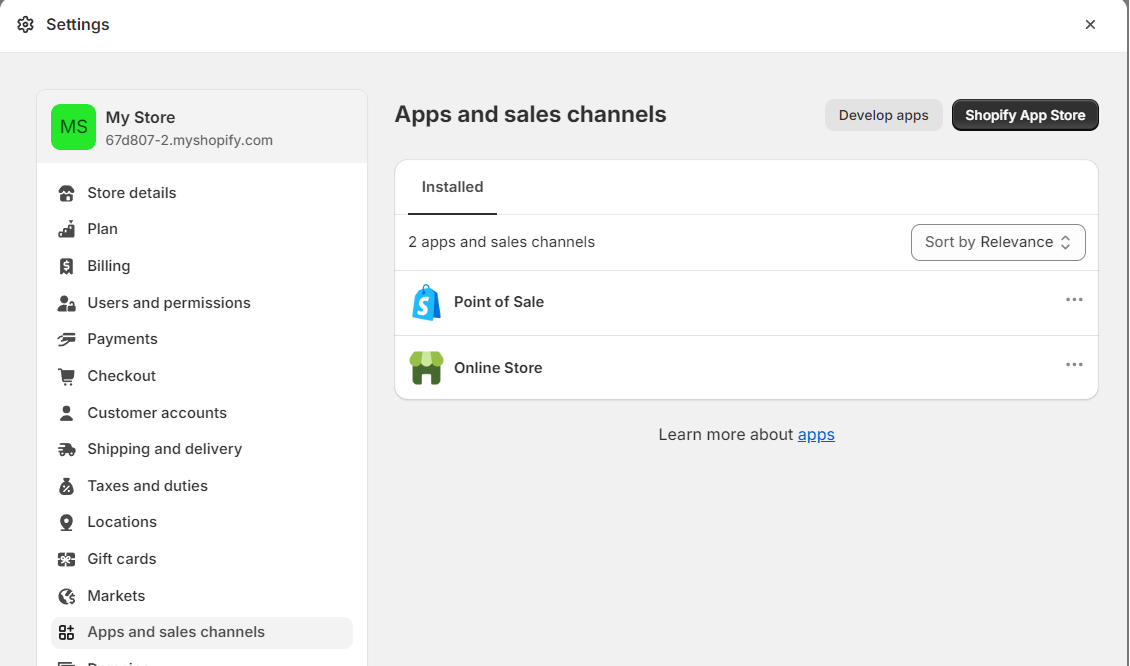Click the Settings gear icon
The height and width of the screenshot is (666, 1130).
click(25, 25)
